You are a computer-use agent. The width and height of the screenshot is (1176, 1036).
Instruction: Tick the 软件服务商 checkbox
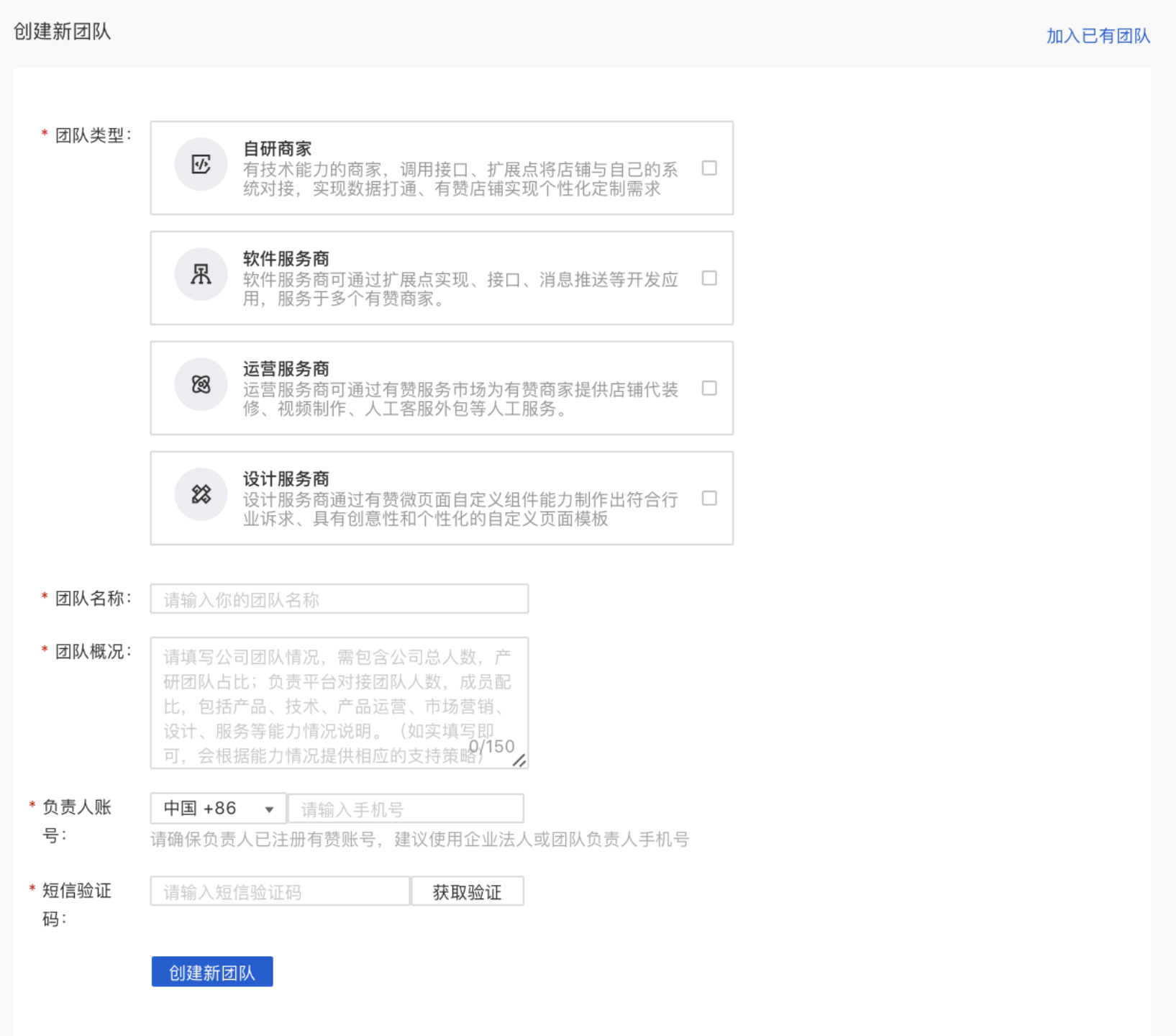pos(709,278)
